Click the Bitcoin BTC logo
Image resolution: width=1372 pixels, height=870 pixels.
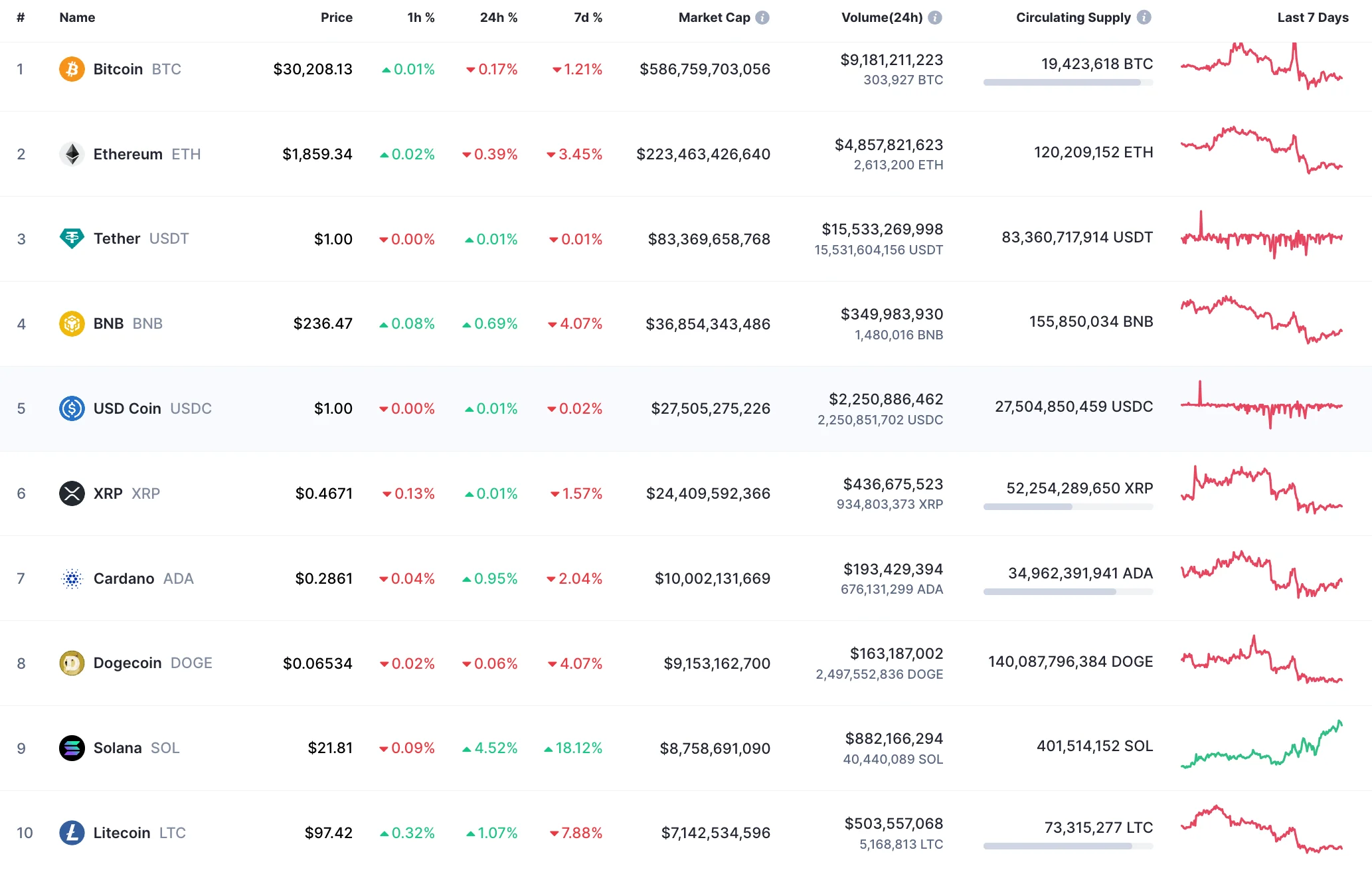pos(72,68)
